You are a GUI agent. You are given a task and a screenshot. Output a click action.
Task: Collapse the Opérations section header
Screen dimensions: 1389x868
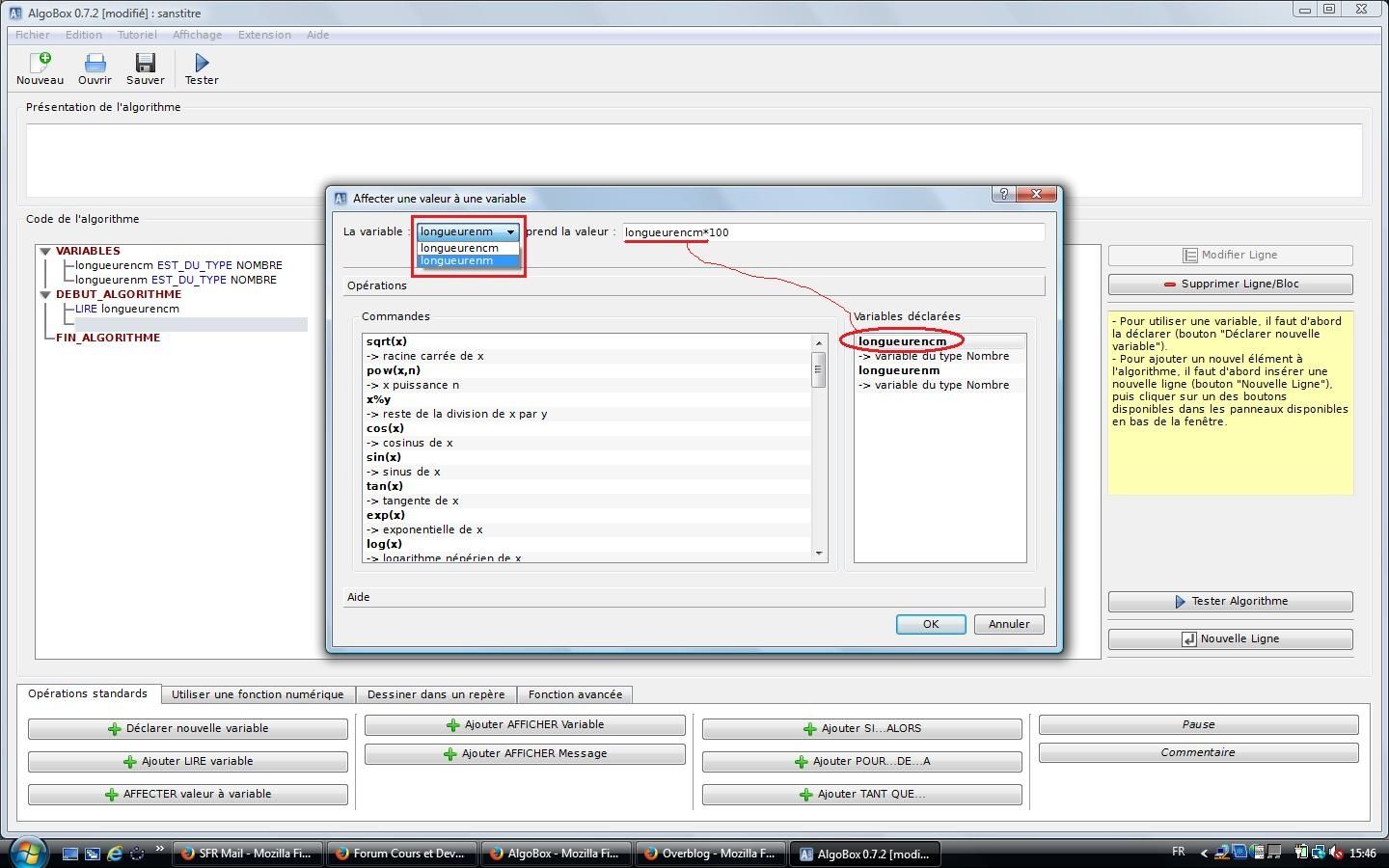pyautogui.click(x=694, y=285)
